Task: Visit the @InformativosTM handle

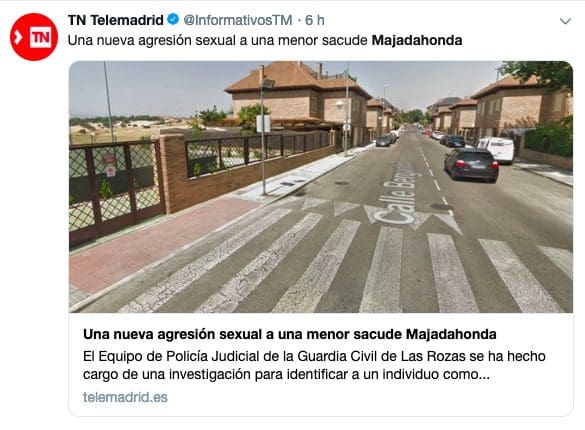Action: tap(238, 20)
